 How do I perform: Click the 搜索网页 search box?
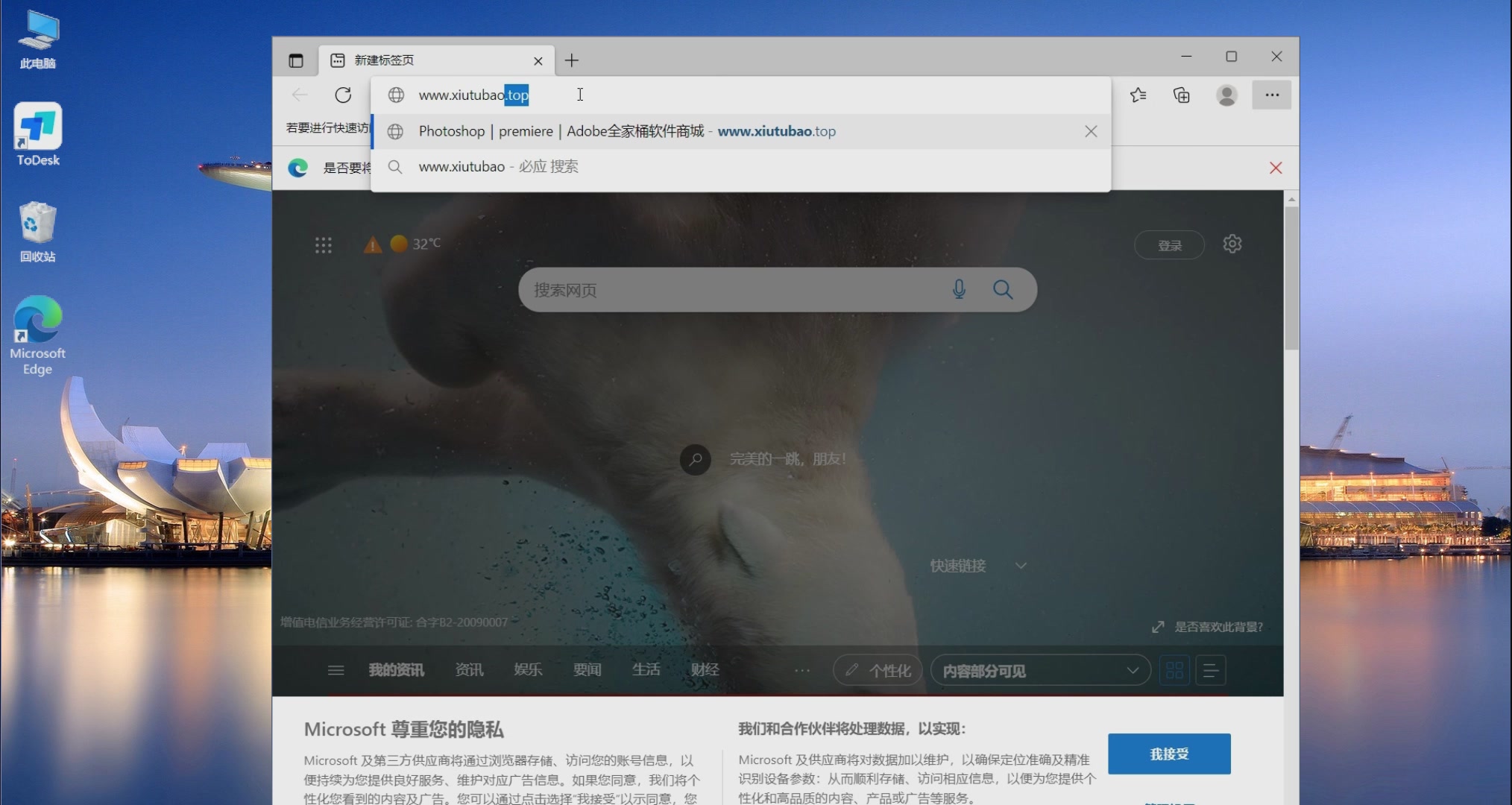click(778, 290)
